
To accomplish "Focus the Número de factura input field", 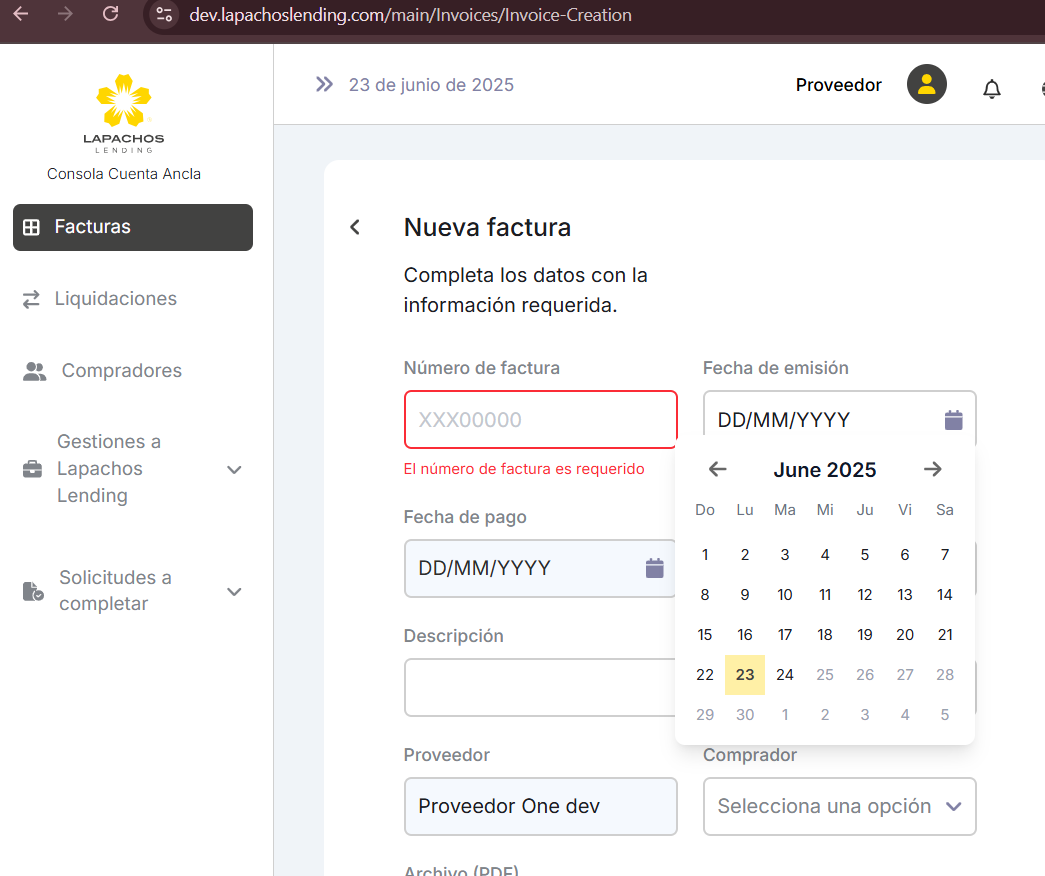I will [x=540, y=420].
